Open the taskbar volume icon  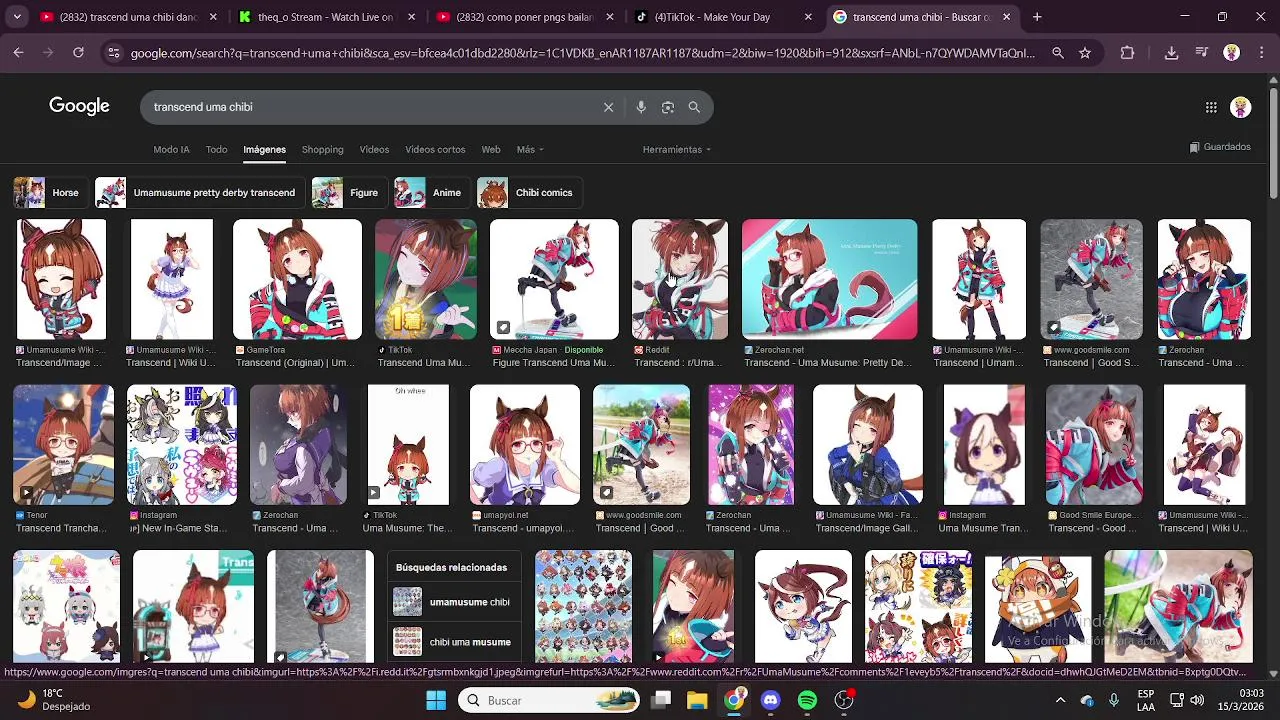[x=1197, y=700]
